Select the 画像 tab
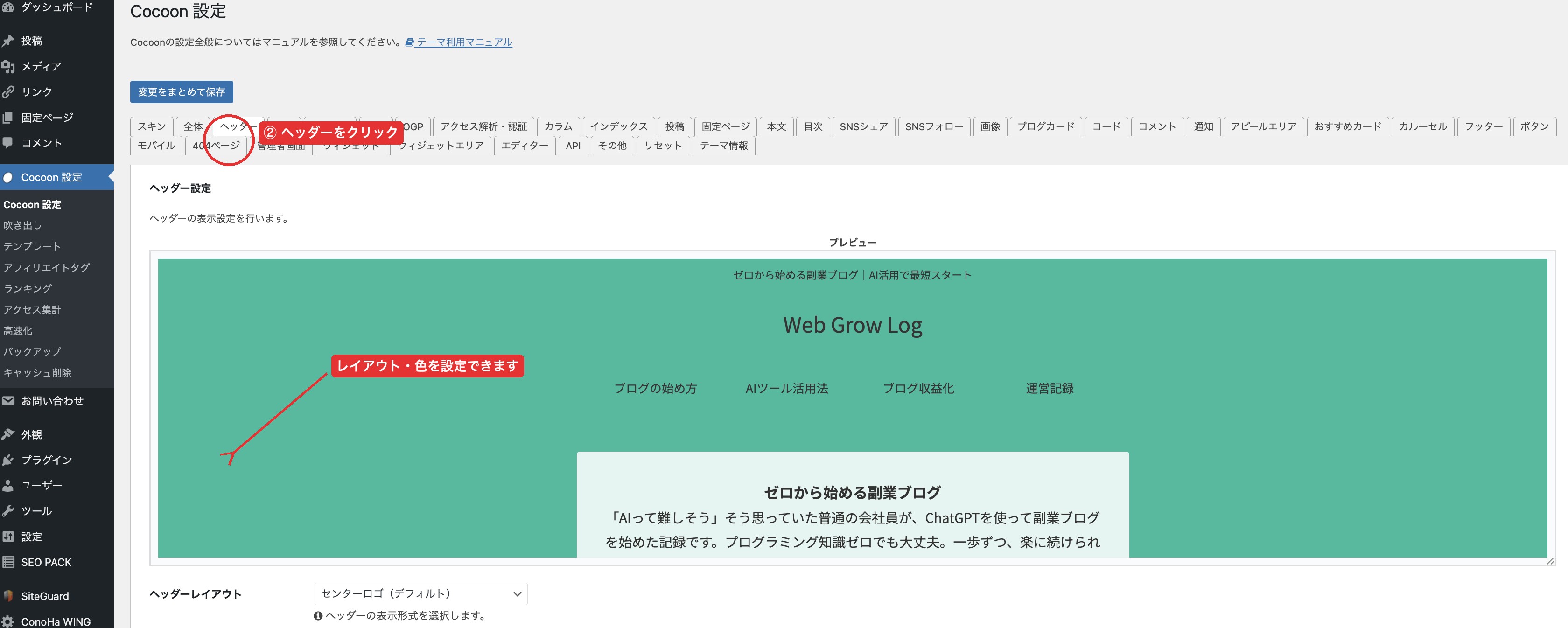Viewport: 1568px width, 628px height. (x=990, y=126)
